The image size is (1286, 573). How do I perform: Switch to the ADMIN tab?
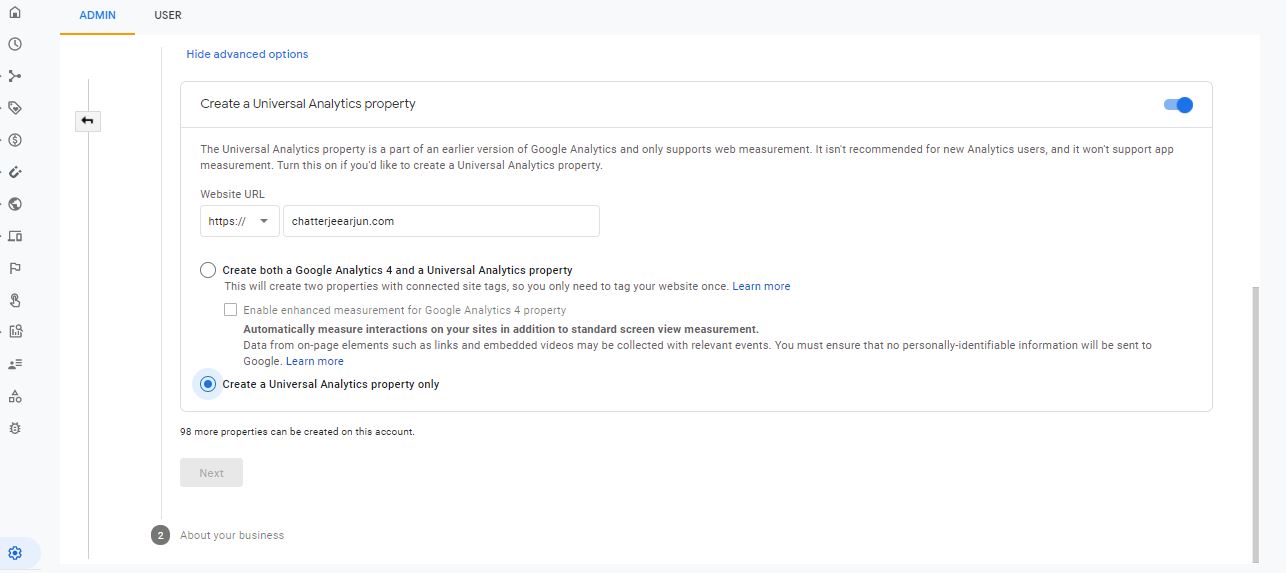(x=97, y=16)
